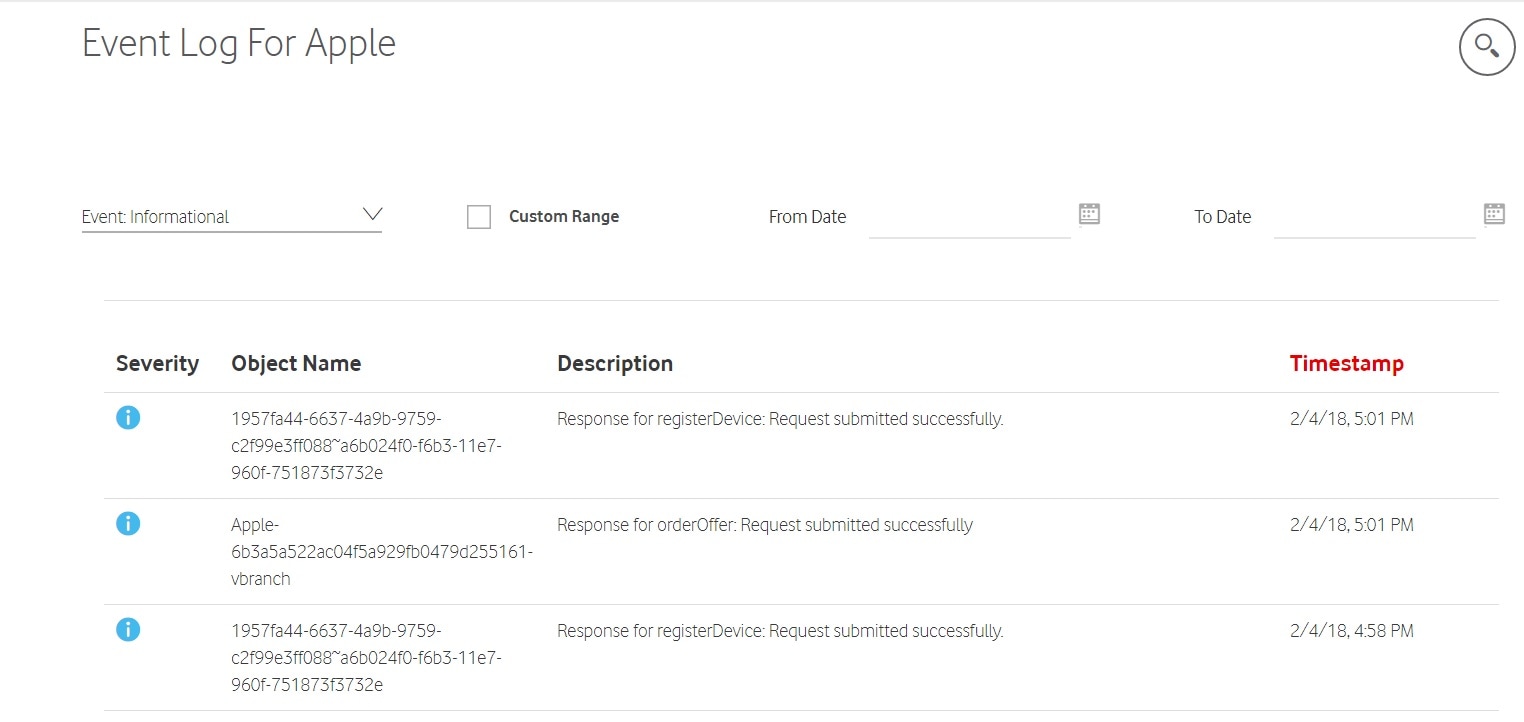1524x722 pixels.
Task: Sort by the Description column header
Action: (x=615, y=364)
